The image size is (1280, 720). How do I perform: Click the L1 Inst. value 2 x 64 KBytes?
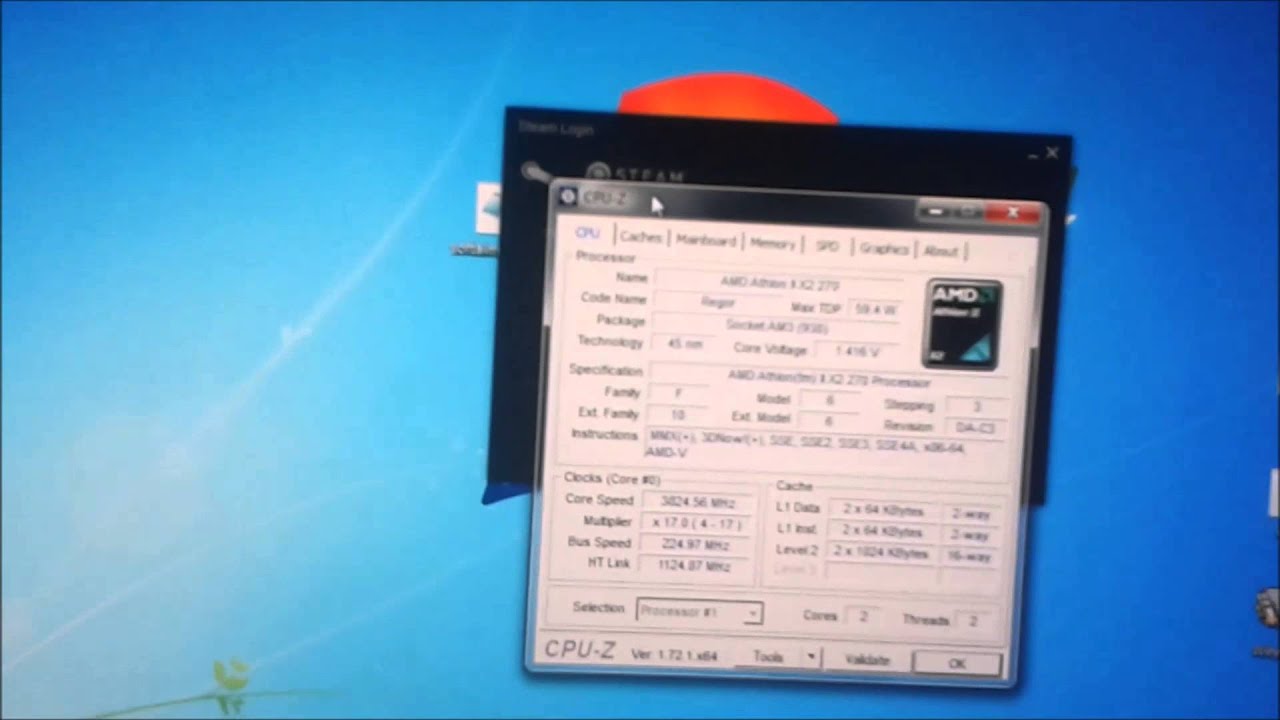[881, 531]
